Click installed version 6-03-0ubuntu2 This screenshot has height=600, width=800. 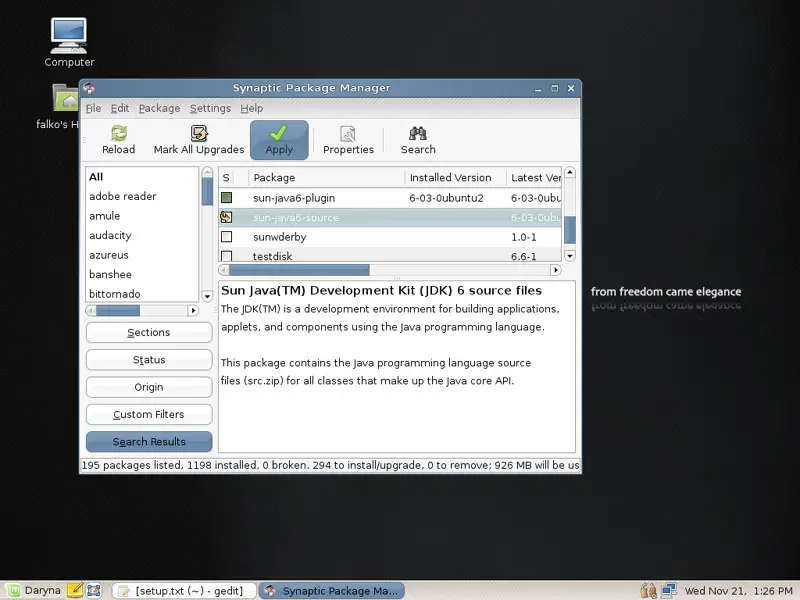[x=446, y=198]
